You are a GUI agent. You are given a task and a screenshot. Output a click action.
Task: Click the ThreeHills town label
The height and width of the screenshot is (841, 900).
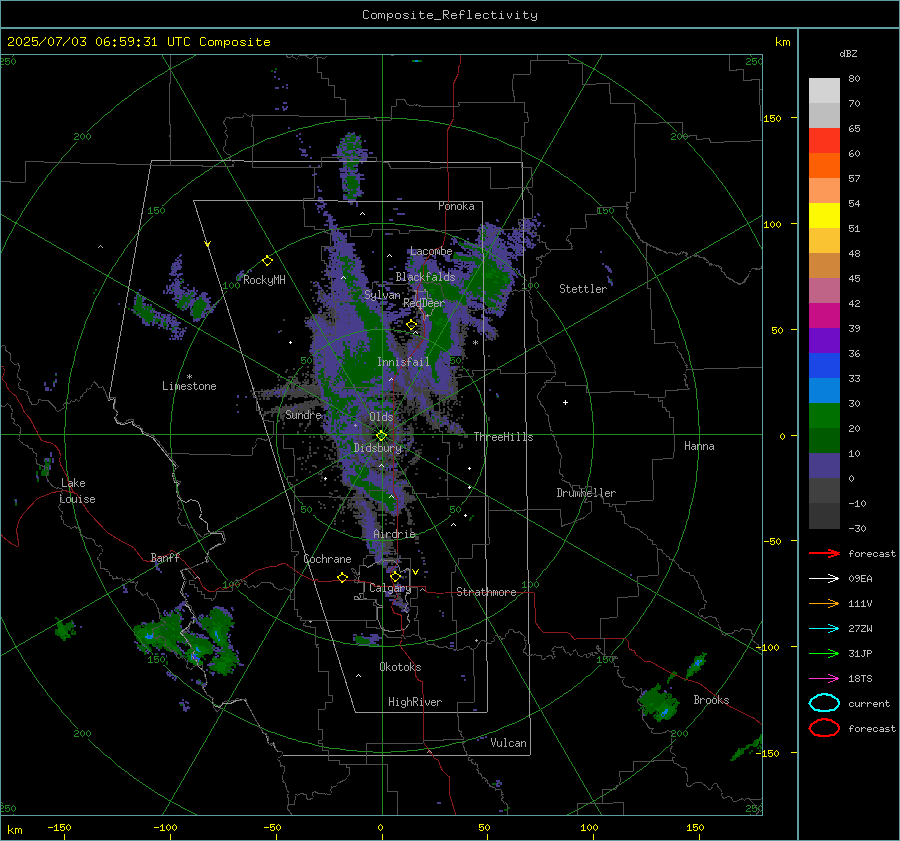pos(503,437)
